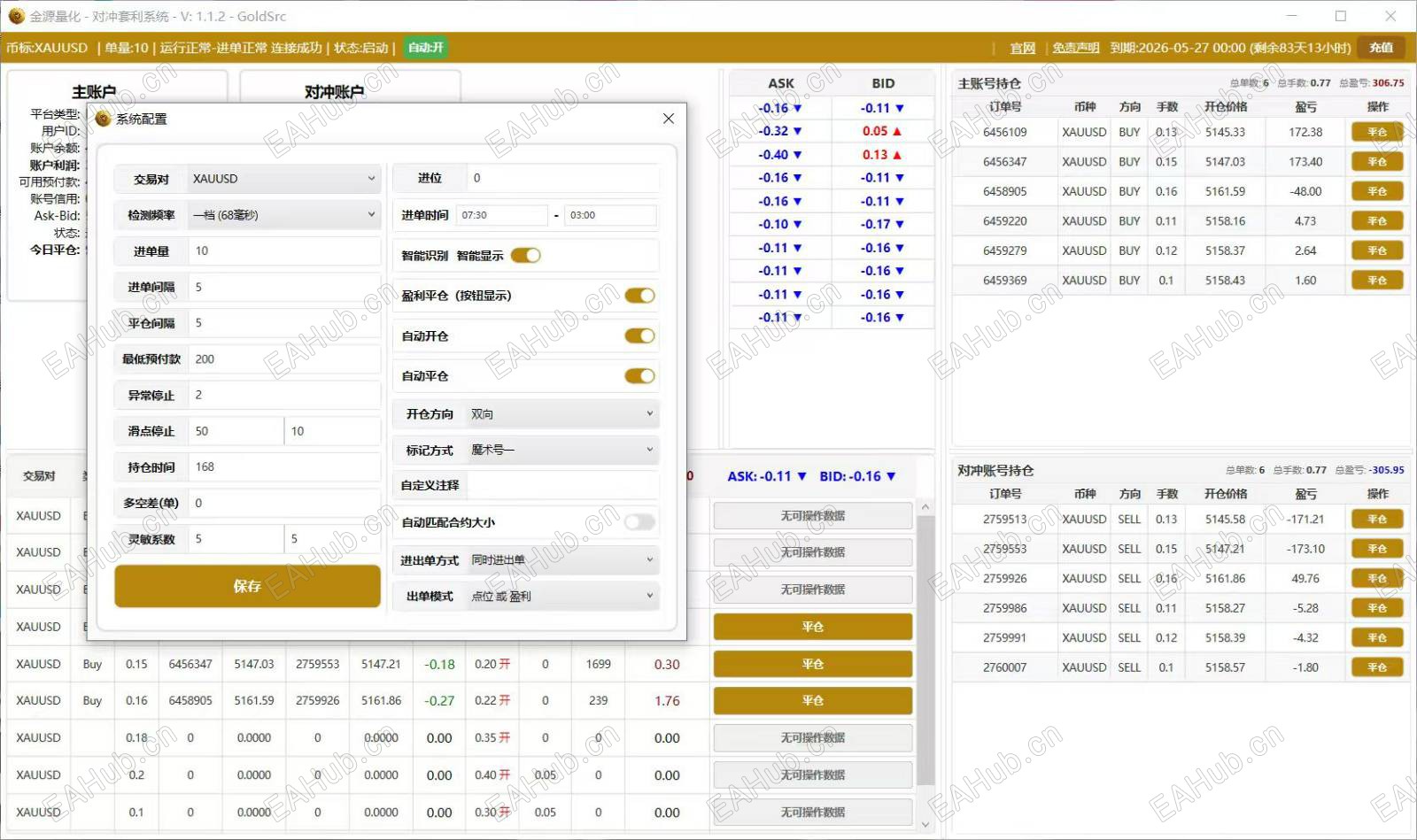Toggle the 智能显示 switch
1417x840 pixels.
(x=525, y=256)
